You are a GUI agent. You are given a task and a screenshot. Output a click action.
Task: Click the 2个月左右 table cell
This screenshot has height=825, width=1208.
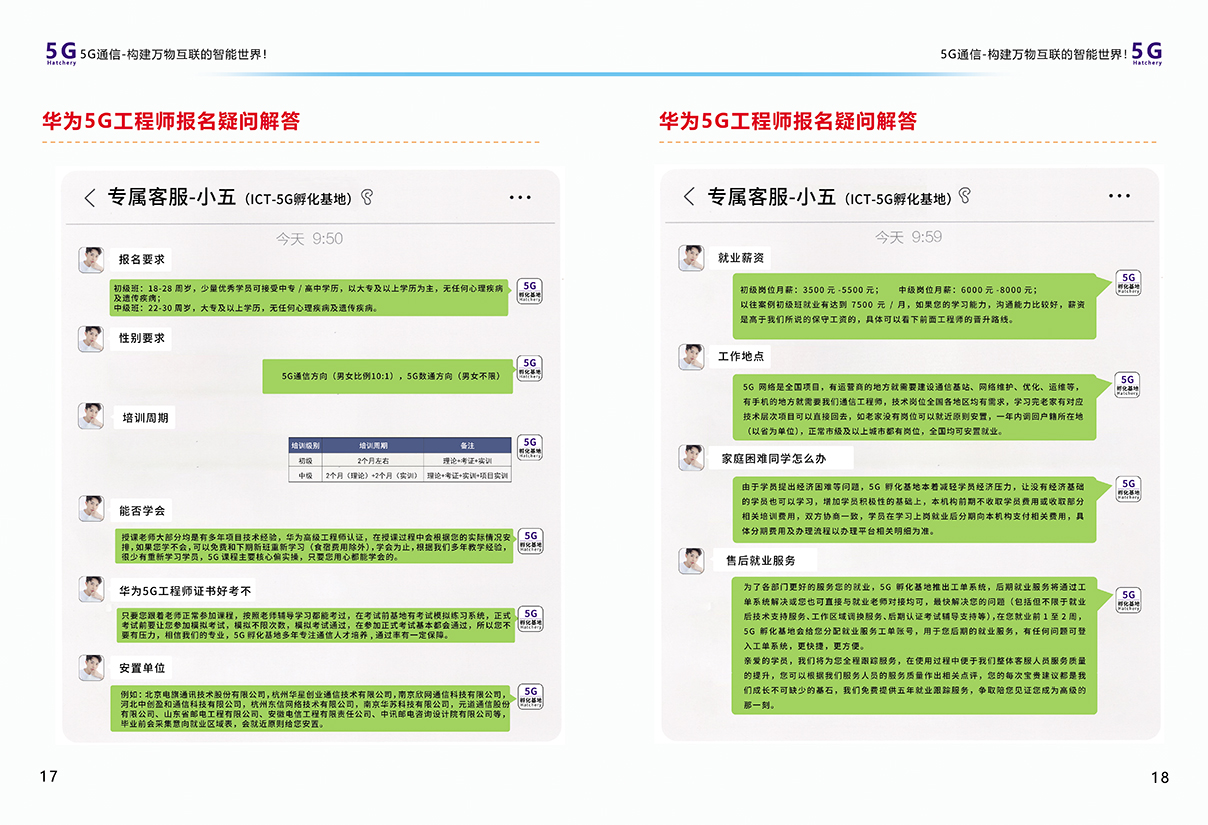373,460
